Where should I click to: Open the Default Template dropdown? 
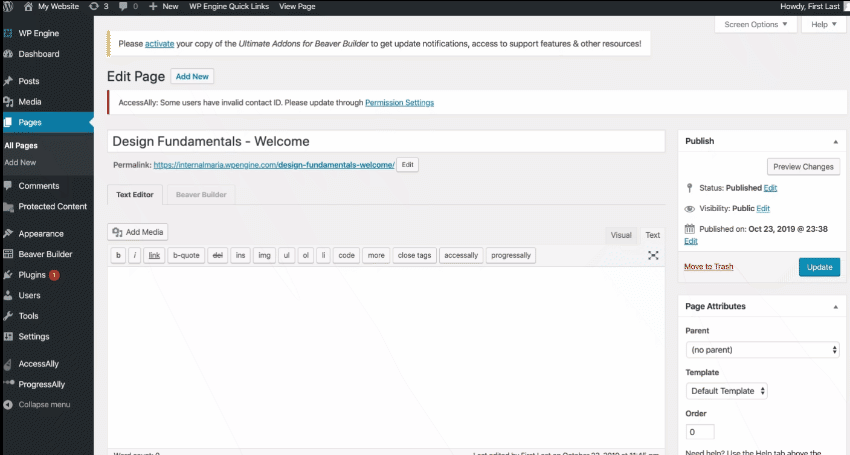pyautogui.click(x=726, y=391)
